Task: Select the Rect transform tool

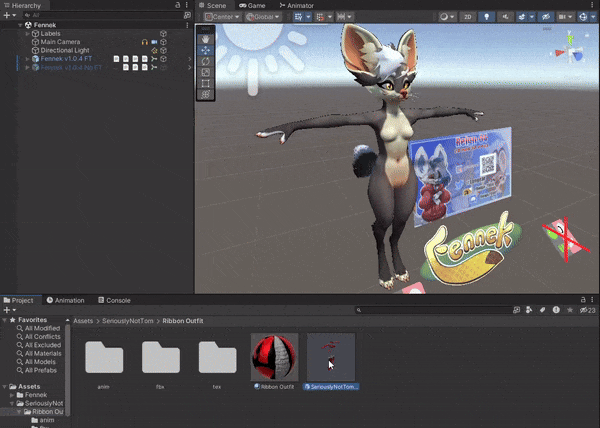Action: pos(205,83)
